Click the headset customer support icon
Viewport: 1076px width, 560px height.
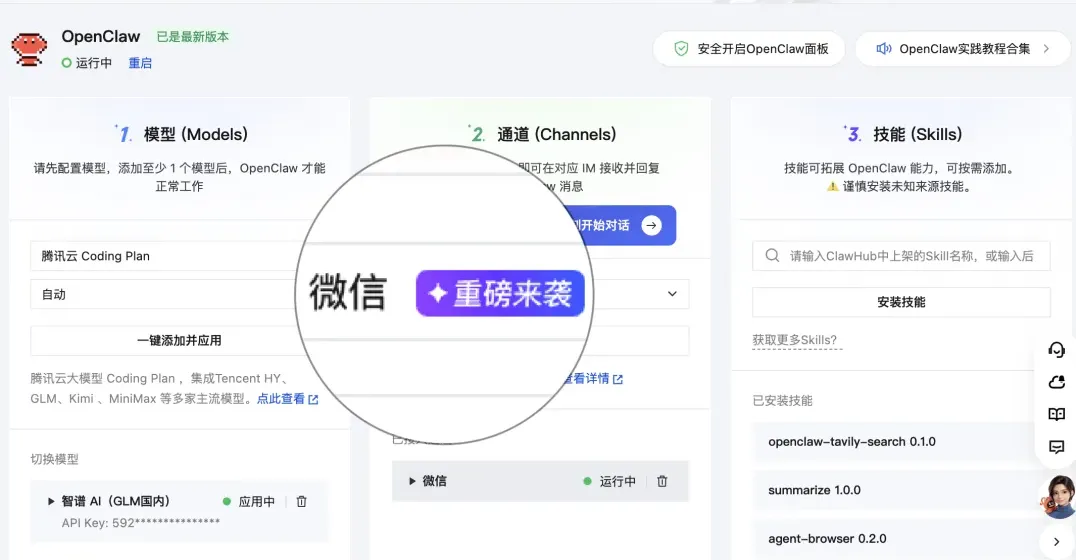[1057, 350]
